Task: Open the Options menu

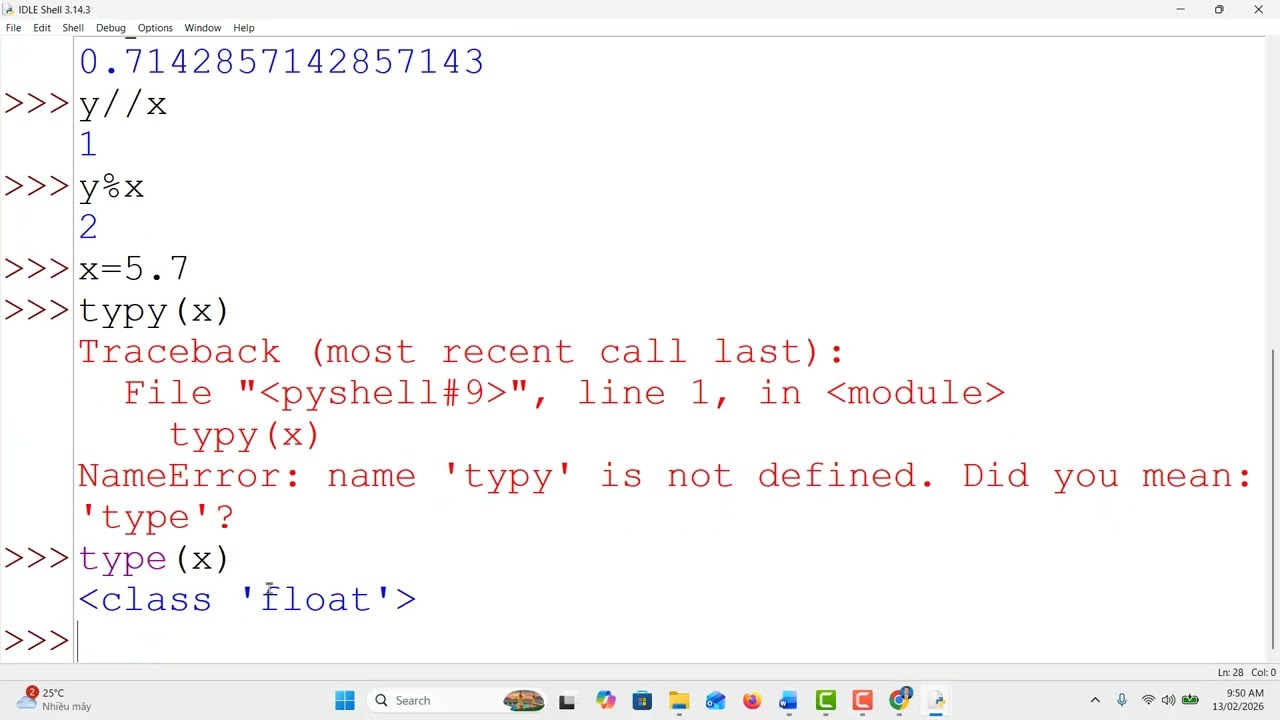Action: click(x=155, y=28)
